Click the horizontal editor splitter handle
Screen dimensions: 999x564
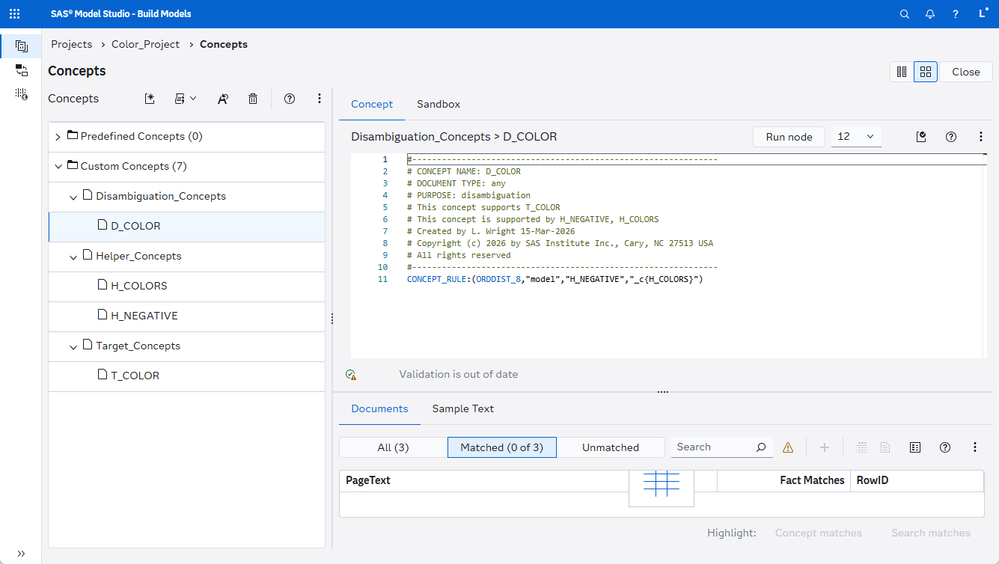[x=663, y=392]
